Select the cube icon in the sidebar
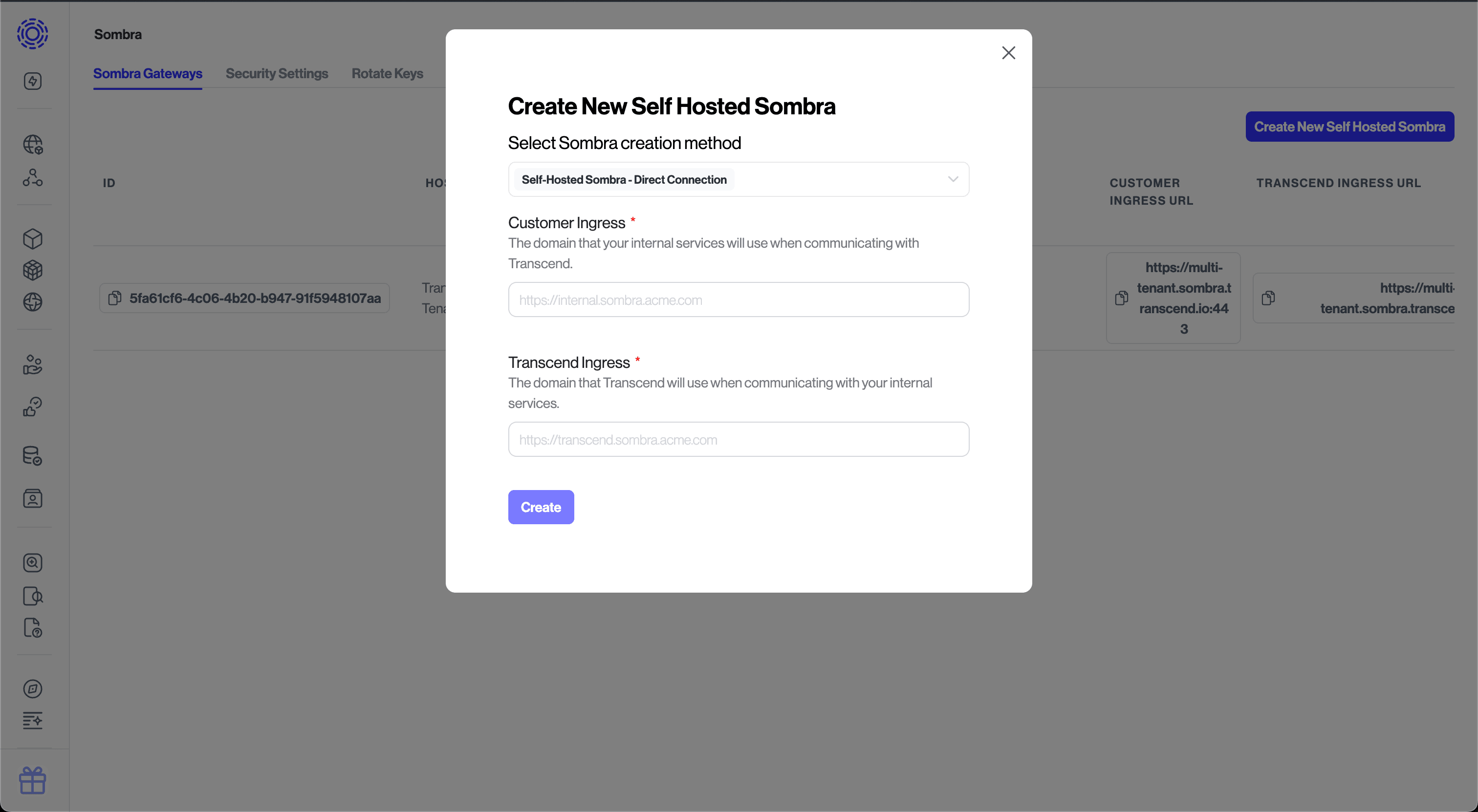The image size is (1478, 812). coord(33,238)
